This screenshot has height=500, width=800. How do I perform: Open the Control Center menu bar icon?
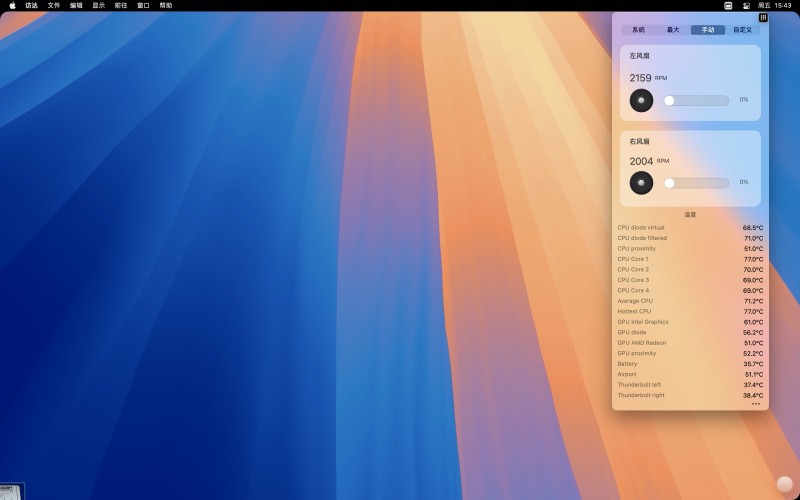point(746,6)
